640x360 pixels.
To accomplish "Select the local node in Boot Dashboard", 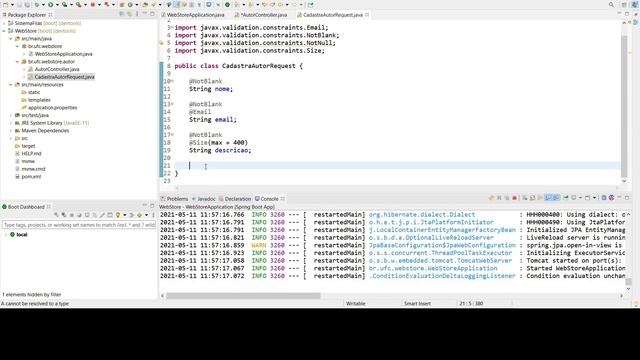I will point(22,235).
